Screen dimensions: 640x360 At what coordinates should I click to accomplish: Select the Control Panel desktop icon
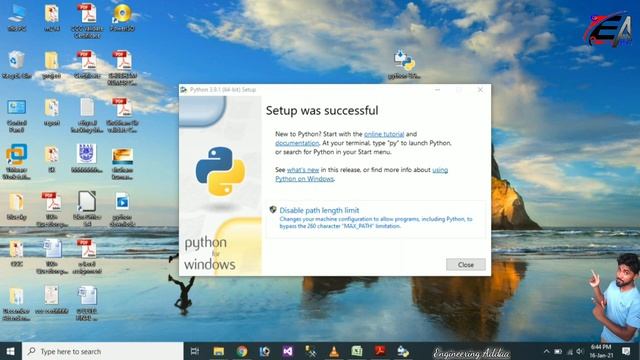tap(17, 116)
